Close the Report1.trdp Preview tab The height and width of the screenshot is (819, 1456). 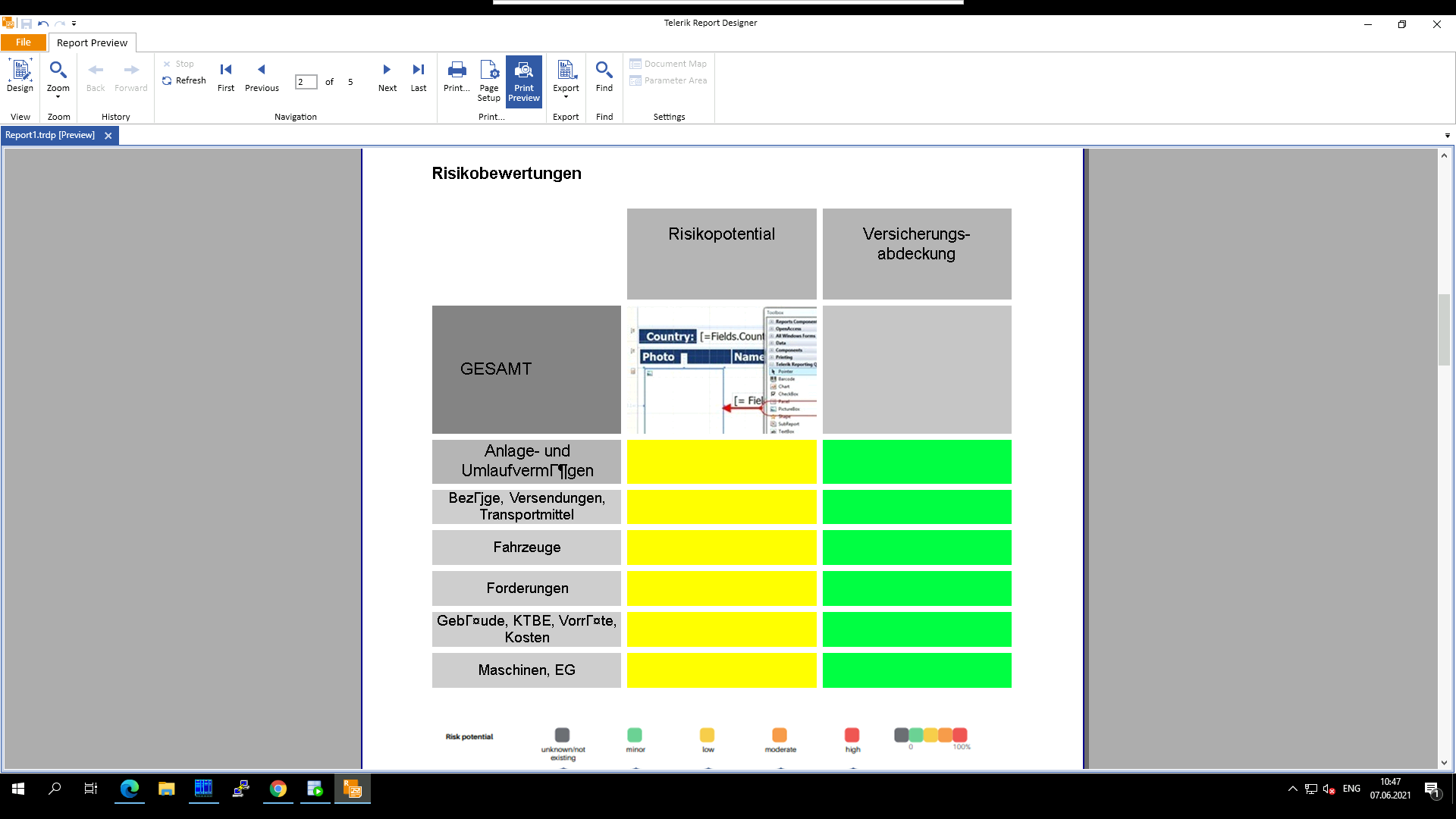[108, 136]
